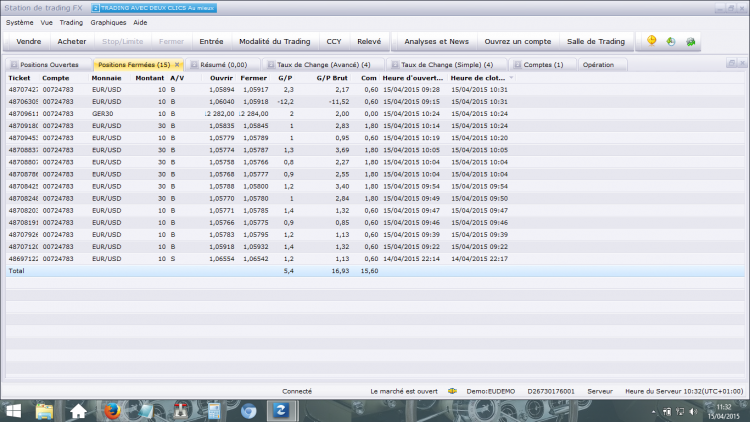Open the Trading menu
The image size is (750, 422).
[71, 22]
